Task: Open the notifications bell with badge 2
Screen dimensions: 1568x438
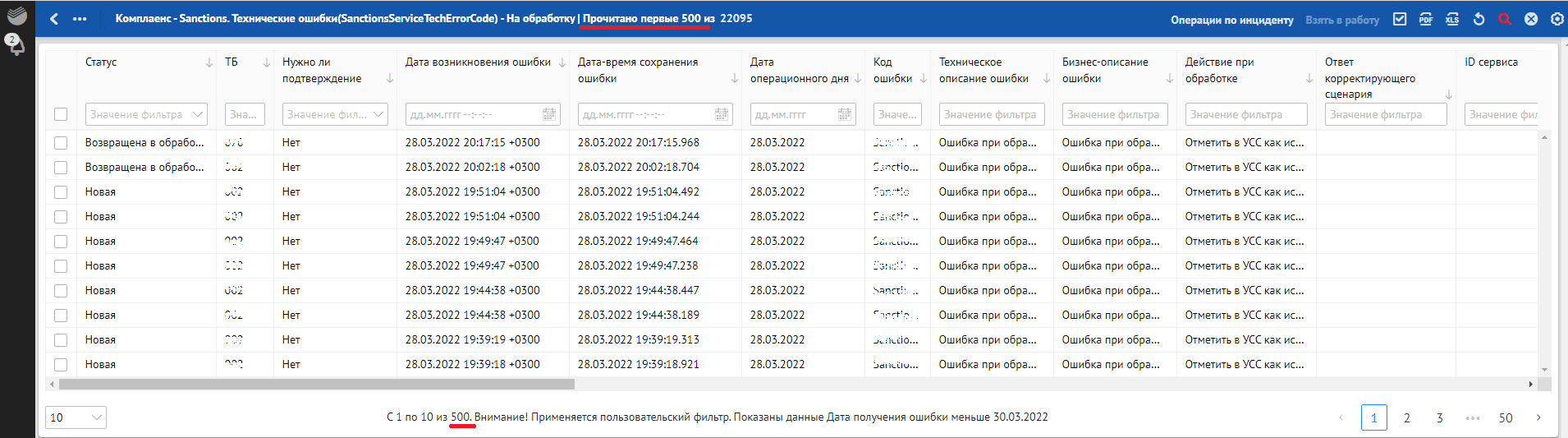Action: pyautogui.click(x=16, y=44)
